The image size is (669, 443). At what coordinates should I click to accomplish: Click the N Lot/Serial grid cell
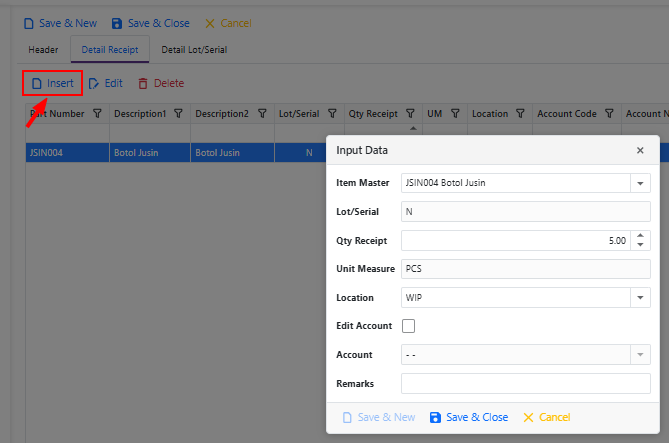click(x=300, y=152)
